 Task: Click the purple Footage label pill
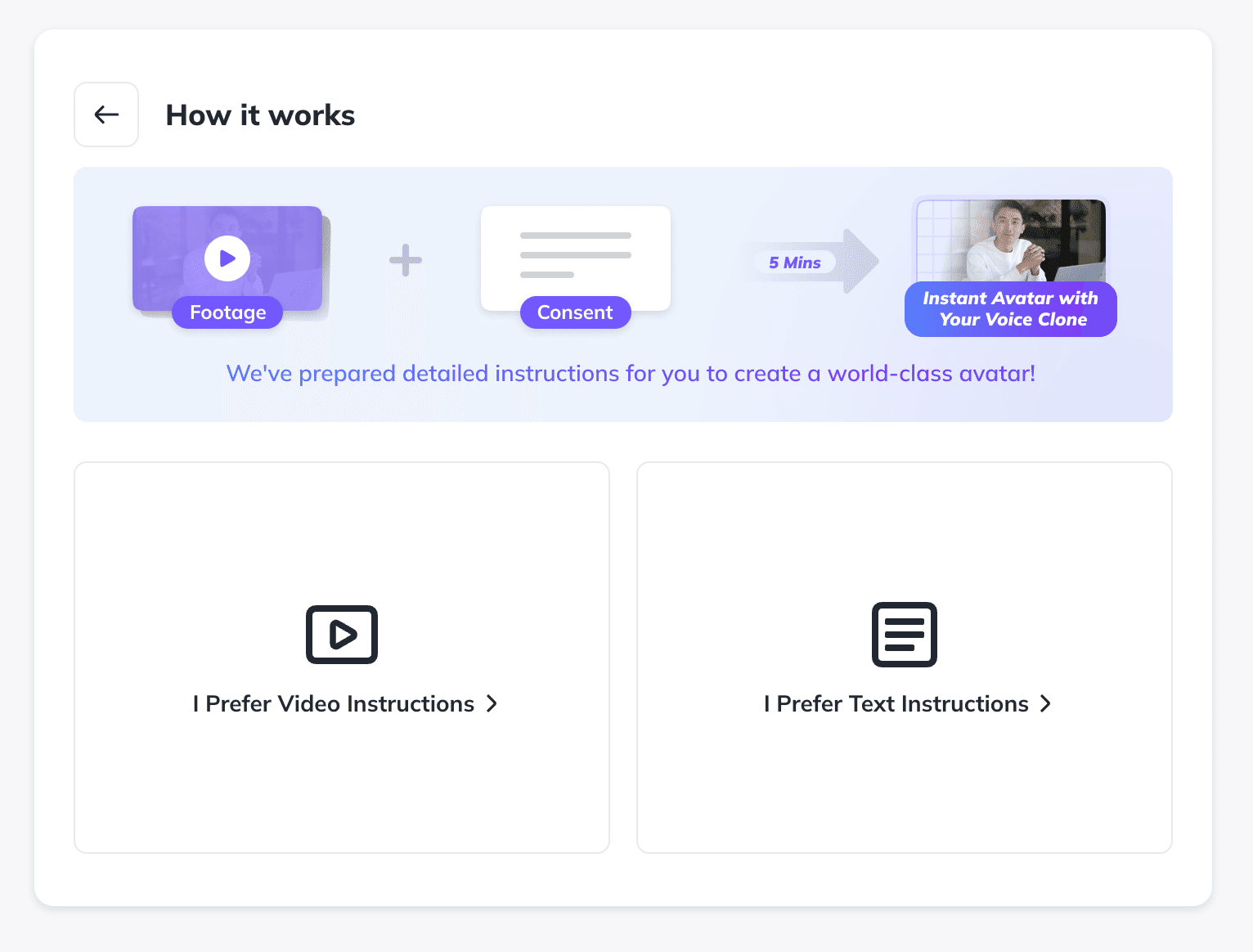tap(227, 312)
